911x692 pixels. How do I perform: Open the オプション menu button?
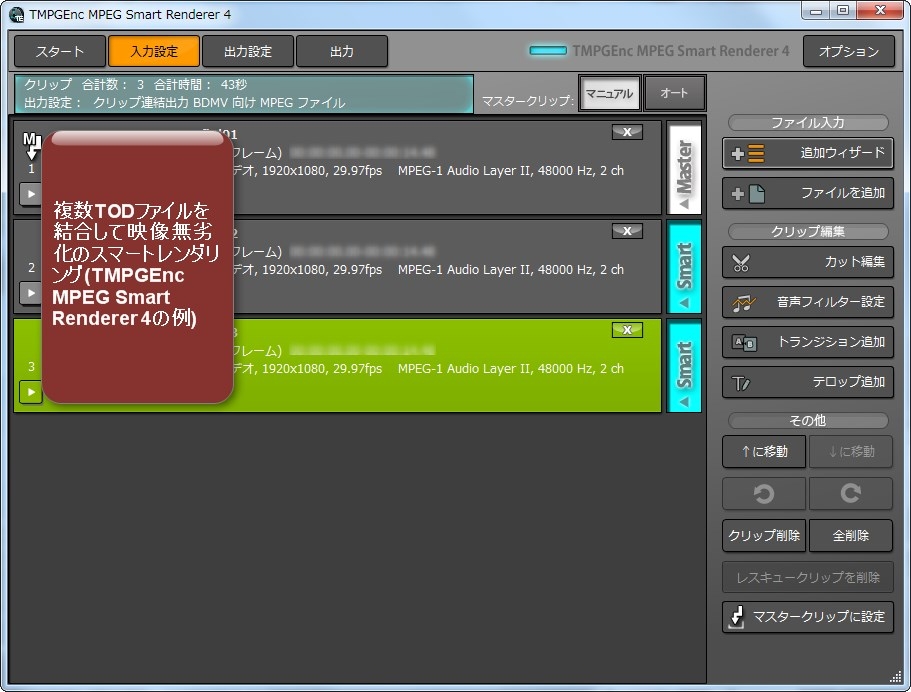tap(849, 52)
